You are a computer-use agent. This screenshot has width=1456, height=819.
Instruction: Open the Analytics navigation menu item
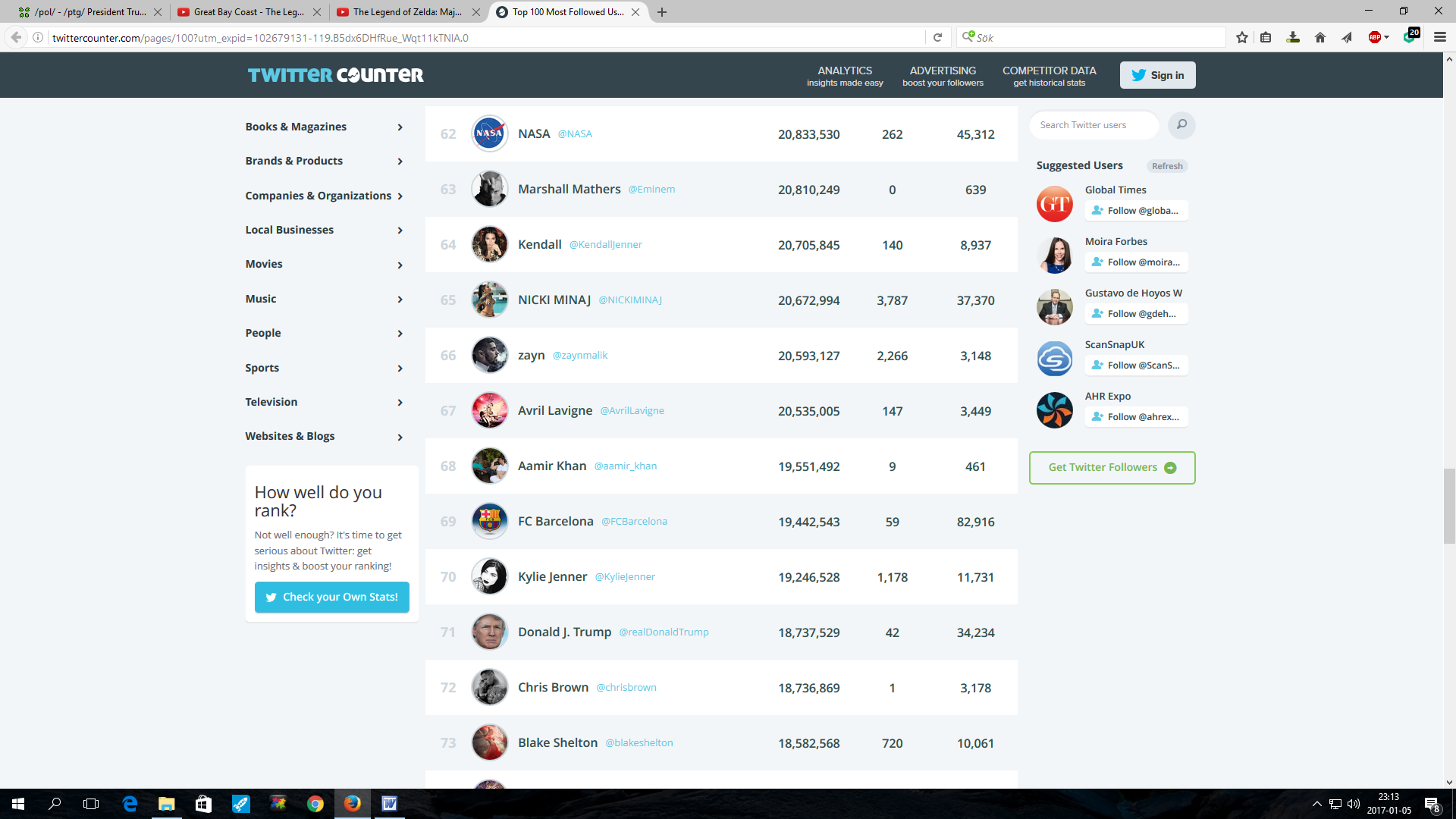pos(845,75)
